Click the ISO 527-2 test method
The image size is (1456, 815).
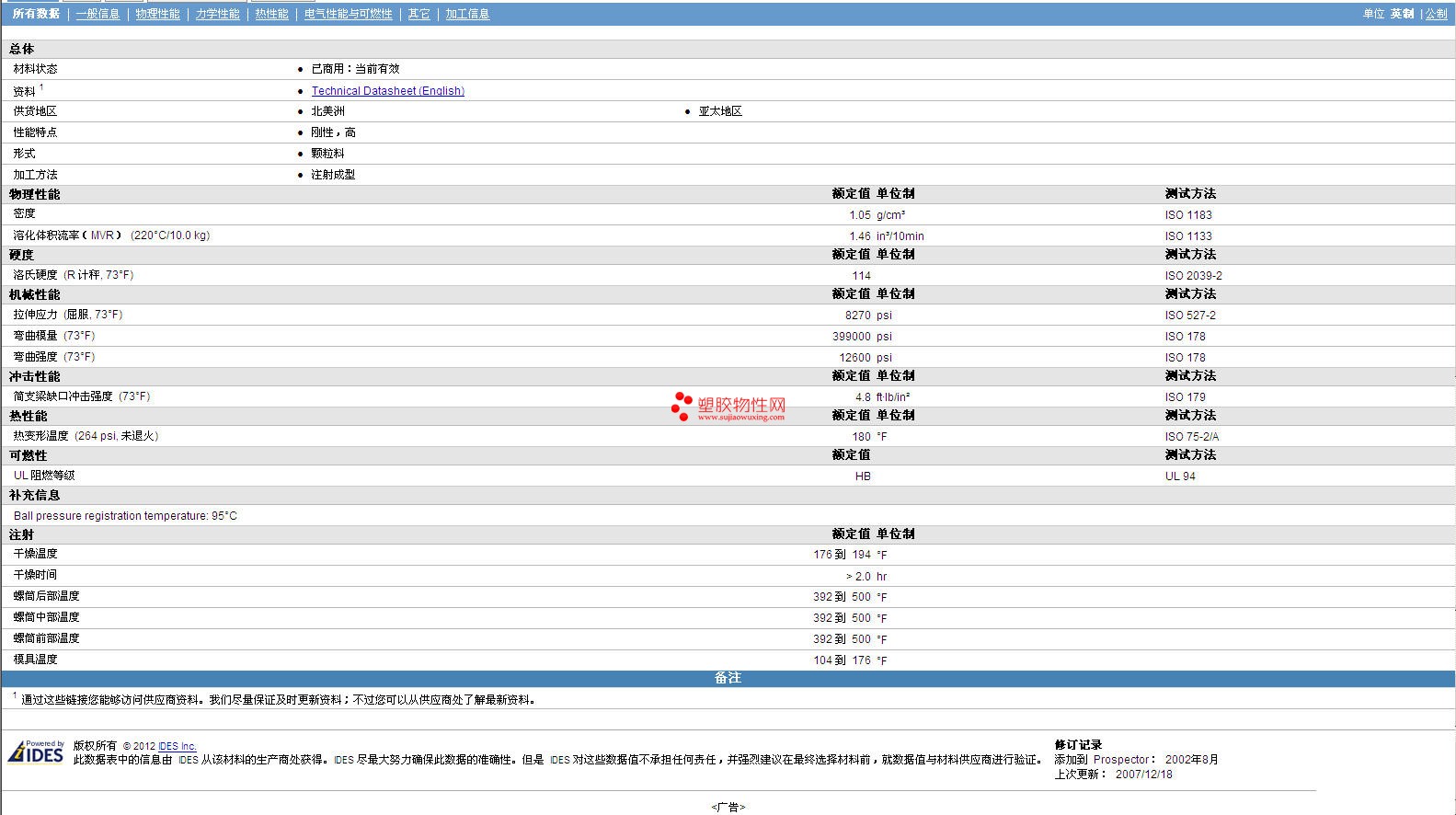[x=1189, y=316]
